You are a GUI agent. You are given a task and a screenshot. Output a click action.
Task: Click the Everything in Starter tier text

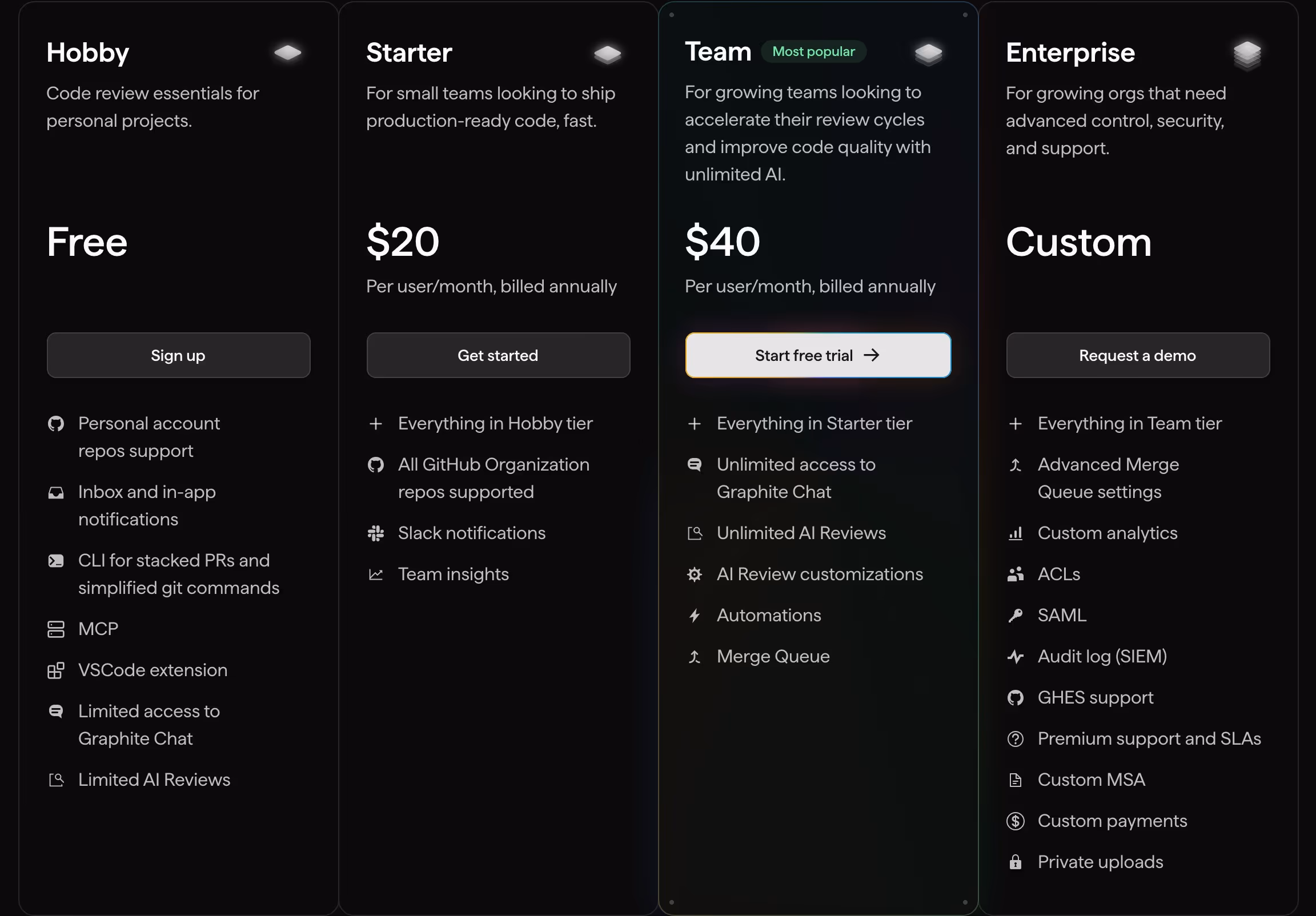[x=815, y=424]
